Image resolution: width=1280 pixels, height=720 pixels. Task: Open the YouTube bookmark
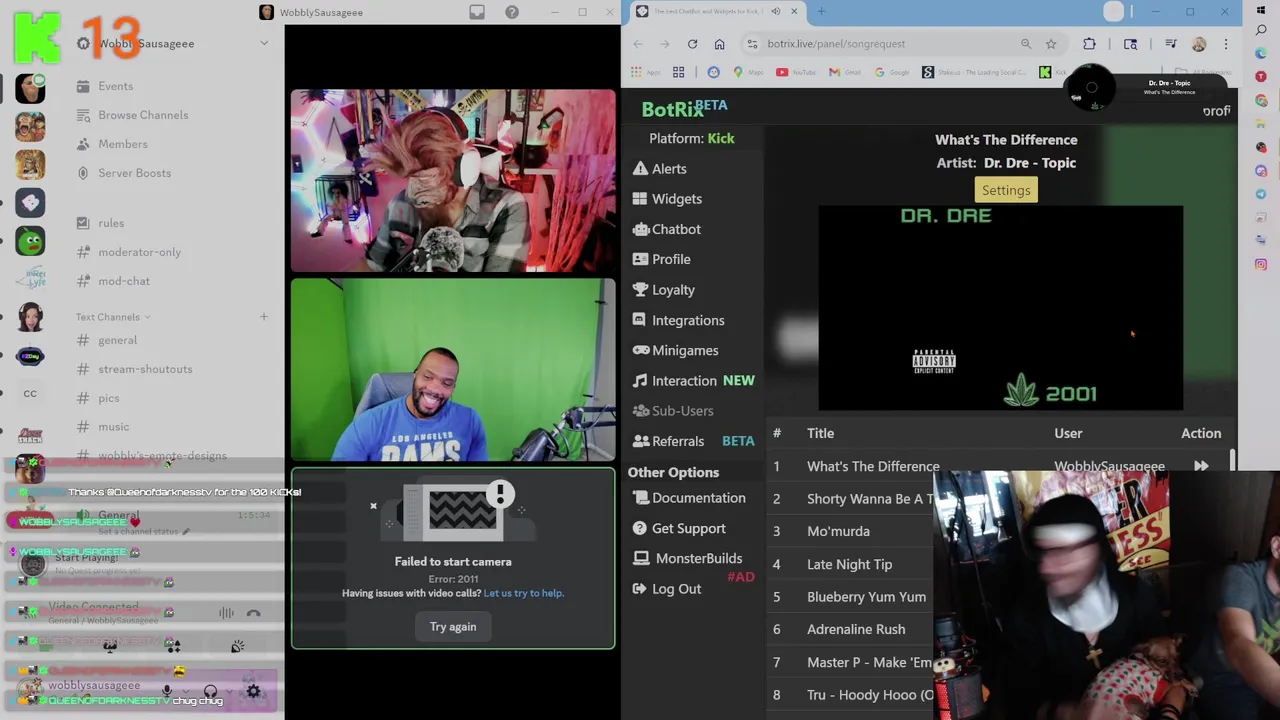(795, 72)
